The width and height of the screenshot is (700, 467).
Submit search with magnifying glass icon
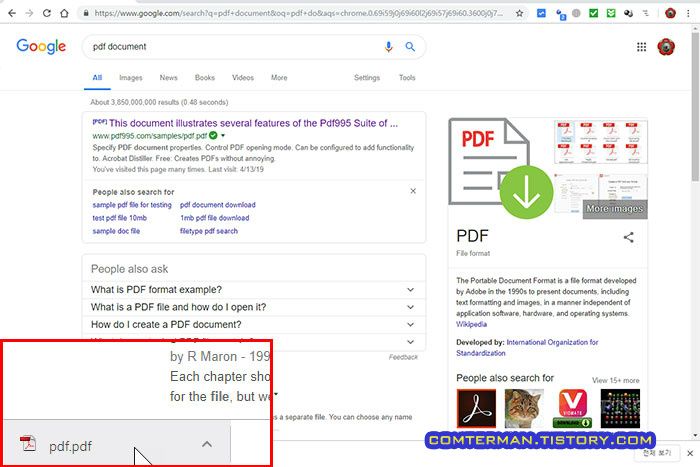click(410, 46)
